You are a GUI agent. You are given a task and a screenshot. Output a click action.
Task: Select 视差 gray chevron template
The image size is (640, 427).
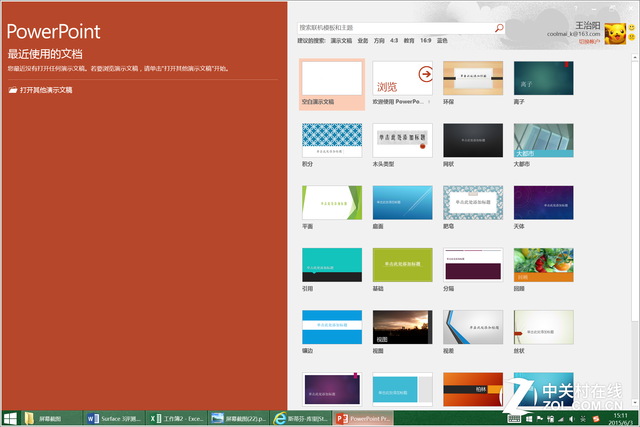[473, 327]
